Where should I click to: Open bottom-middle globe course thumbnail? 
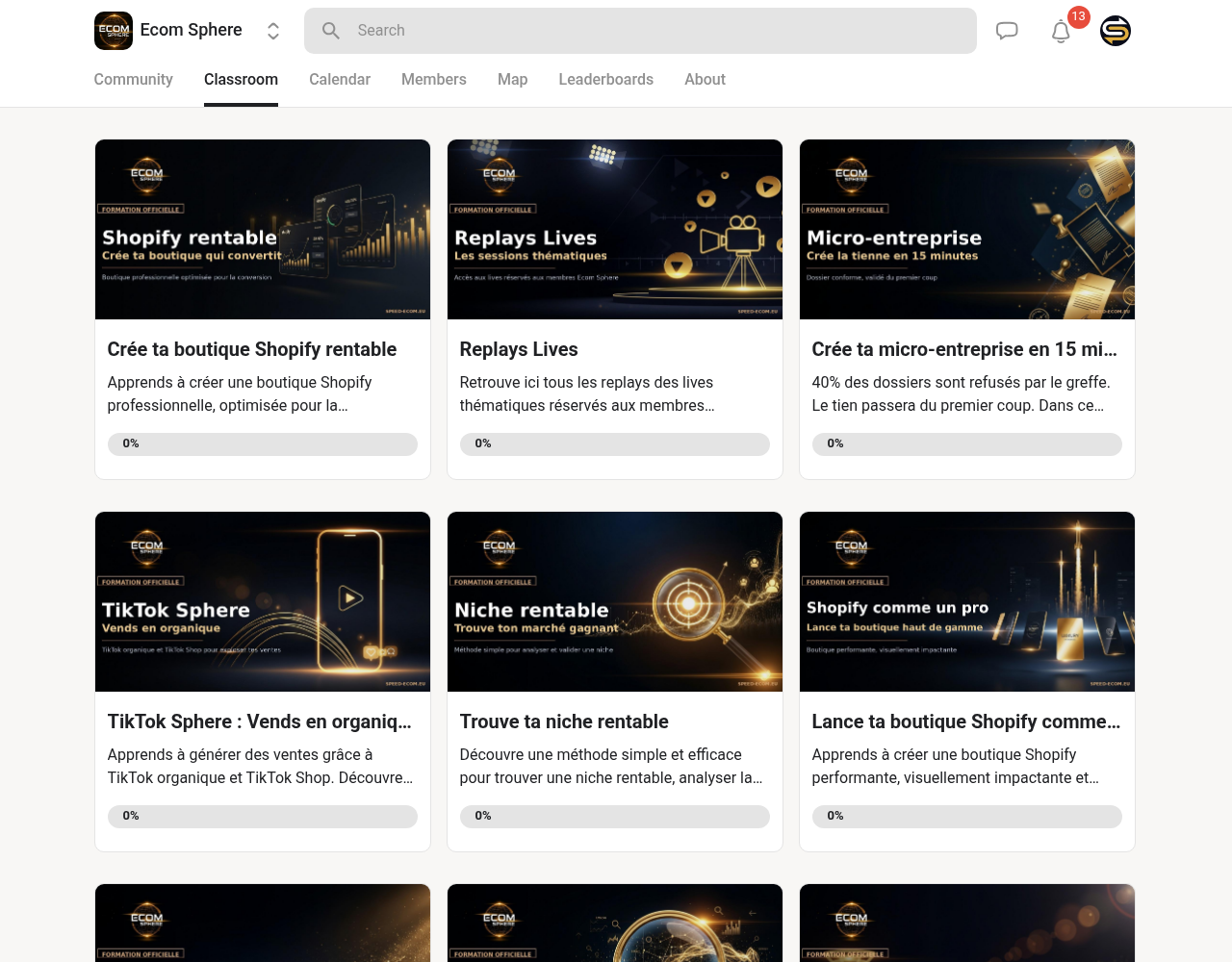point(615,923)
